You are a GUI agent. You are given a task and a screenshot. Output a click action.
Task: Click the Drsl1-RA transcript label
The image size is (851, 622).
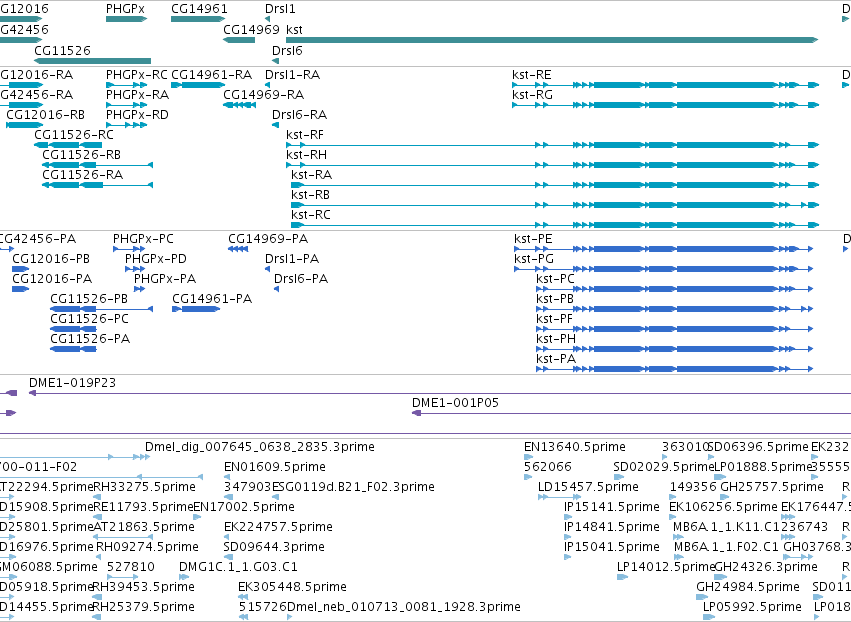[x=293, y=74]
